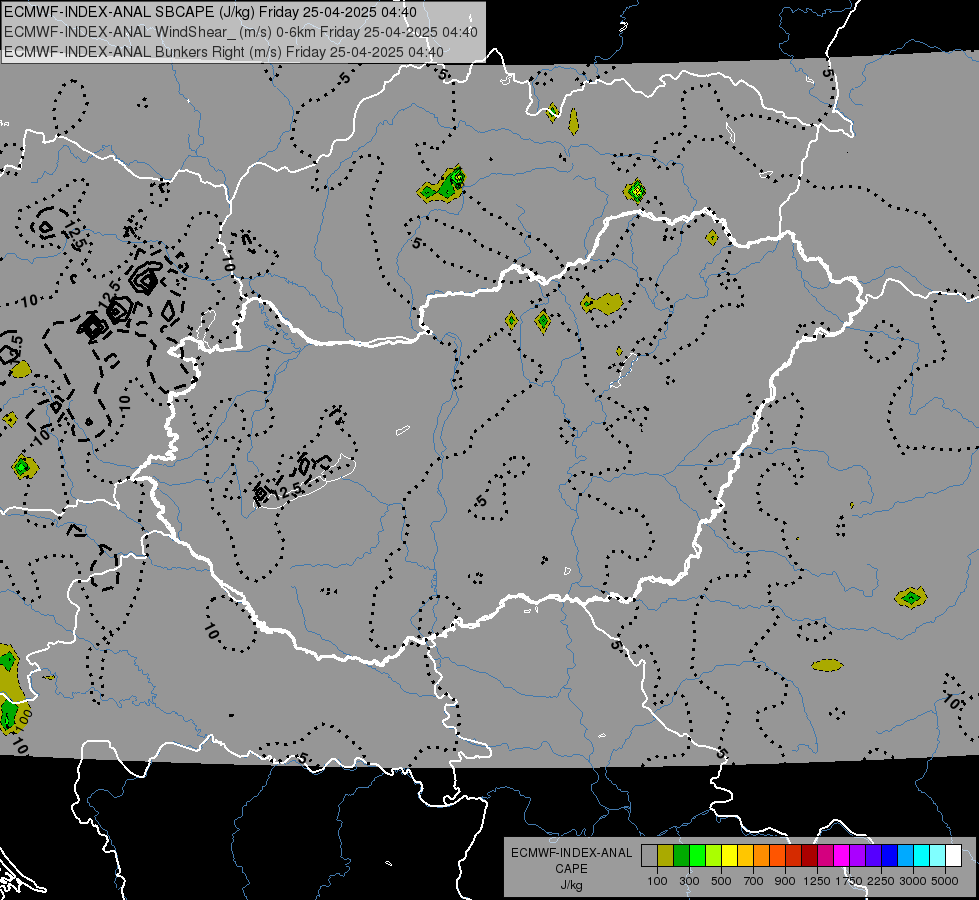Click the 900 tick label under colorbar
The width and height of the screenshot is (979, 900).
785,881
